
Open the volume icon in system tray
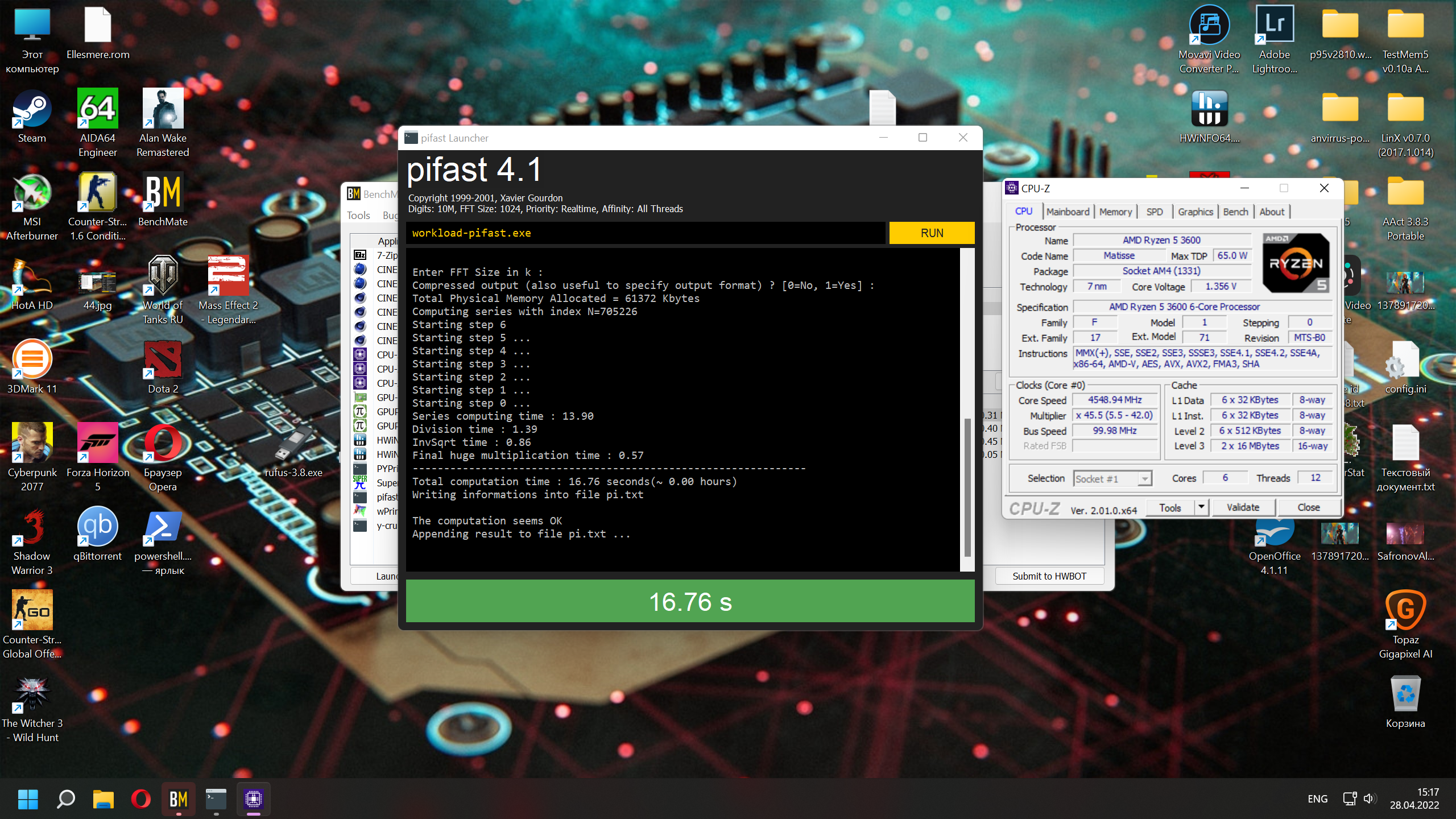point(1370,799)
